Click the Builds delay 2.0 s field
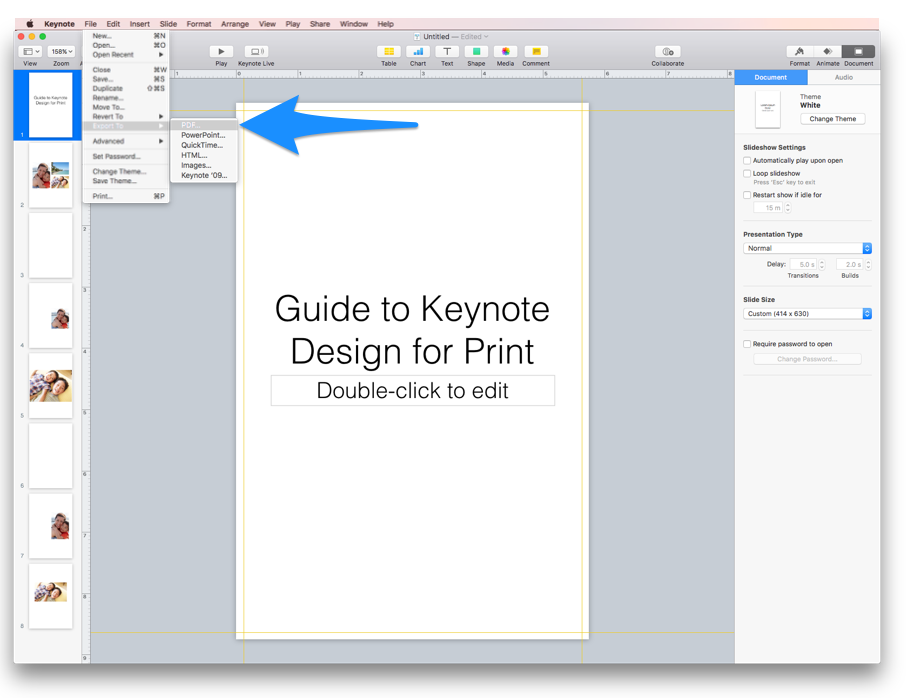The height and width of the screenshot is (698, 908). point(850,265)
